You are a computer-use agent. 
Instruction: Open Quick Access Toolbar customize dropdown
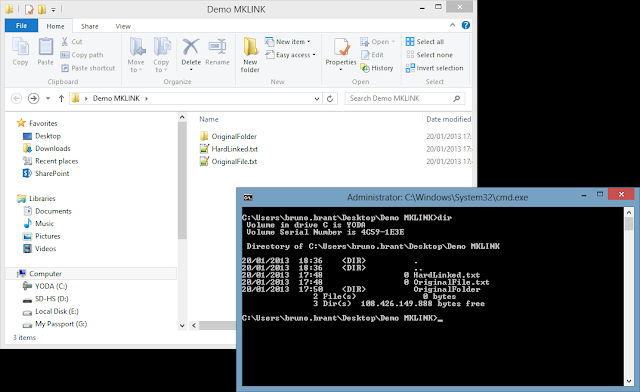pyautogui.click(x=53, y=9)
